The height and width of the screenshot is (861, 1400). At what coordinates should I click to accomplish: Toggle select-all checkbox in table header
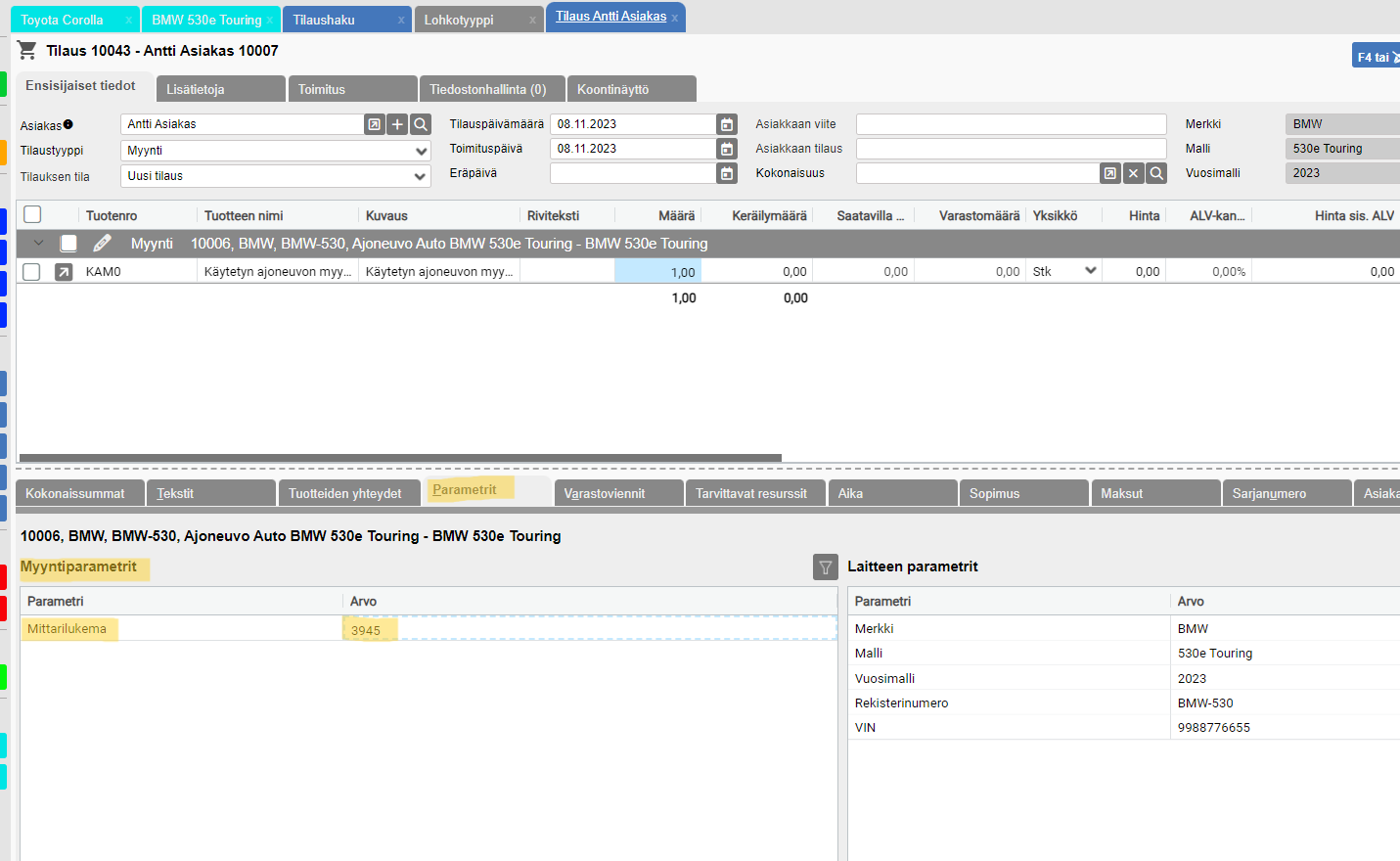tap(32, 214)
